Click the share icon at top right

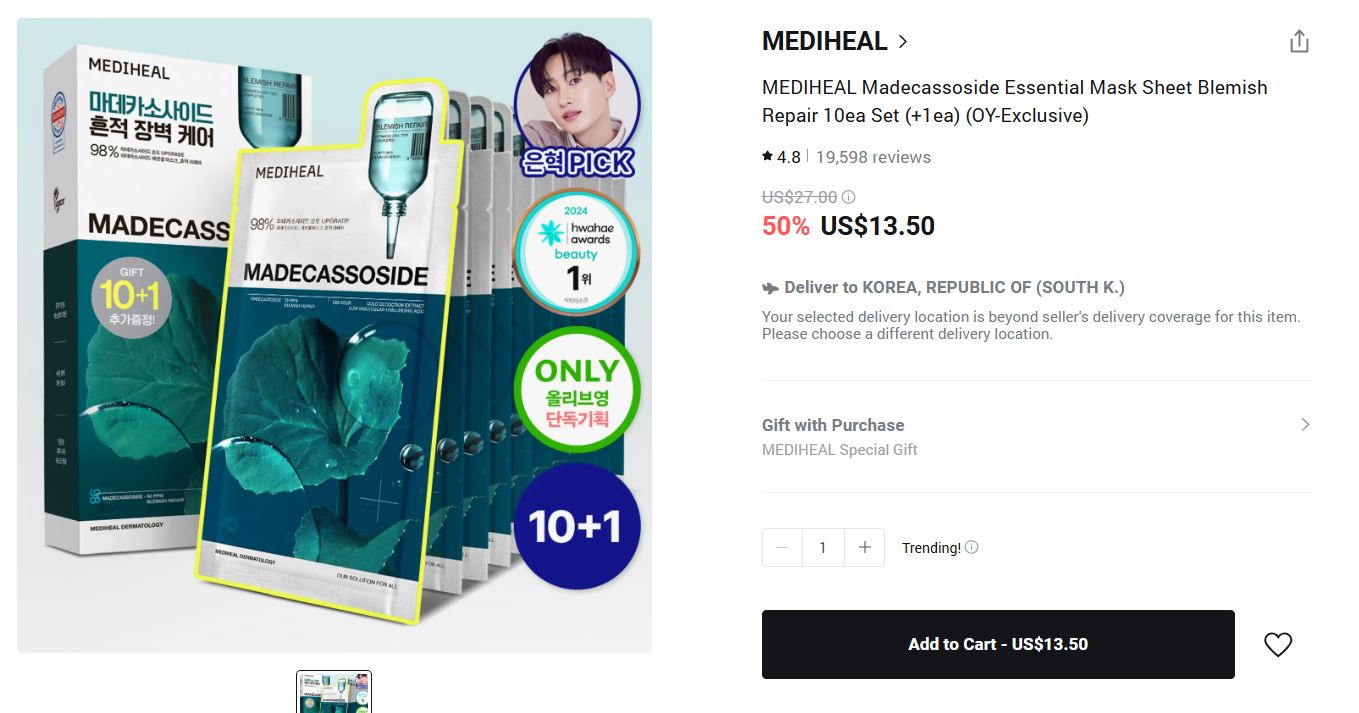1298,41
